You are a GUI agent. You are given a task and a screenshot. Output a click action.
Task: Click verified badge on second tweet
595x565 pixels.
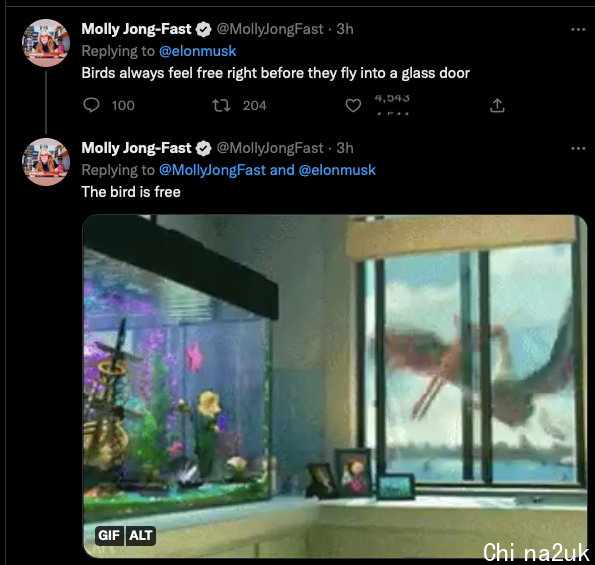(203, 148)
